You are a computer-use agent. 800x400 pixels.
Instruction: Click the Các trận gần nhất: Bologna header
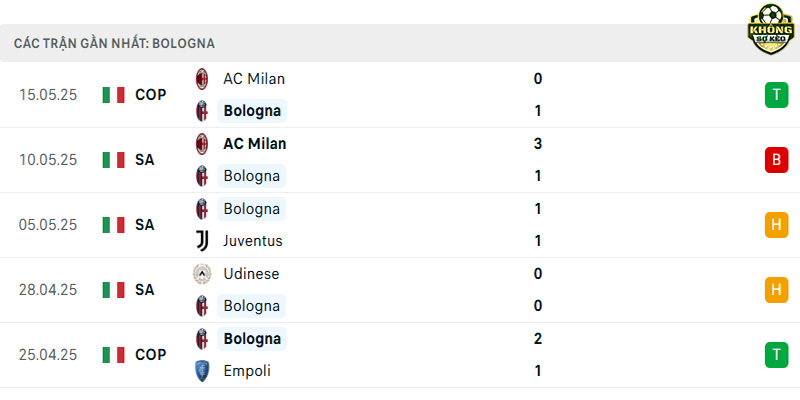[114, 44]
